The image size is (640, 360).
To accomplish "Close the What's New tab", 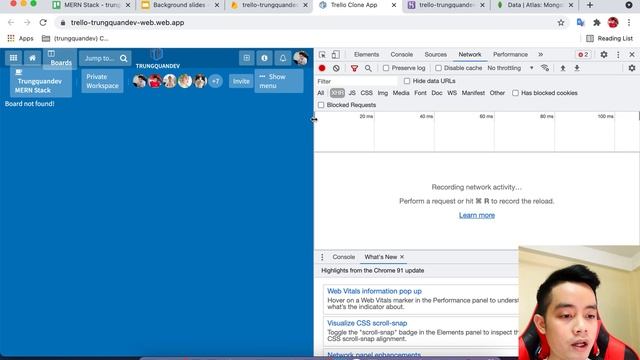I will coord(402,257).
